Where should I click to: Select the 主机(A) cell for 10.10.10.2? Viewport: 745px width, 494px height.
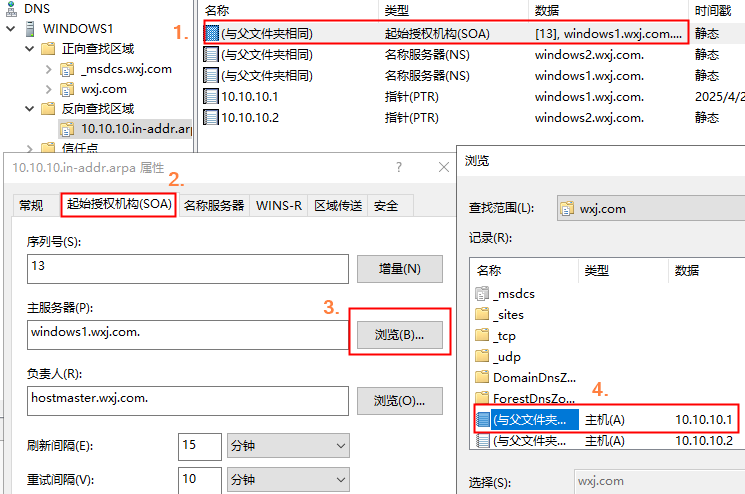(604, 441)
